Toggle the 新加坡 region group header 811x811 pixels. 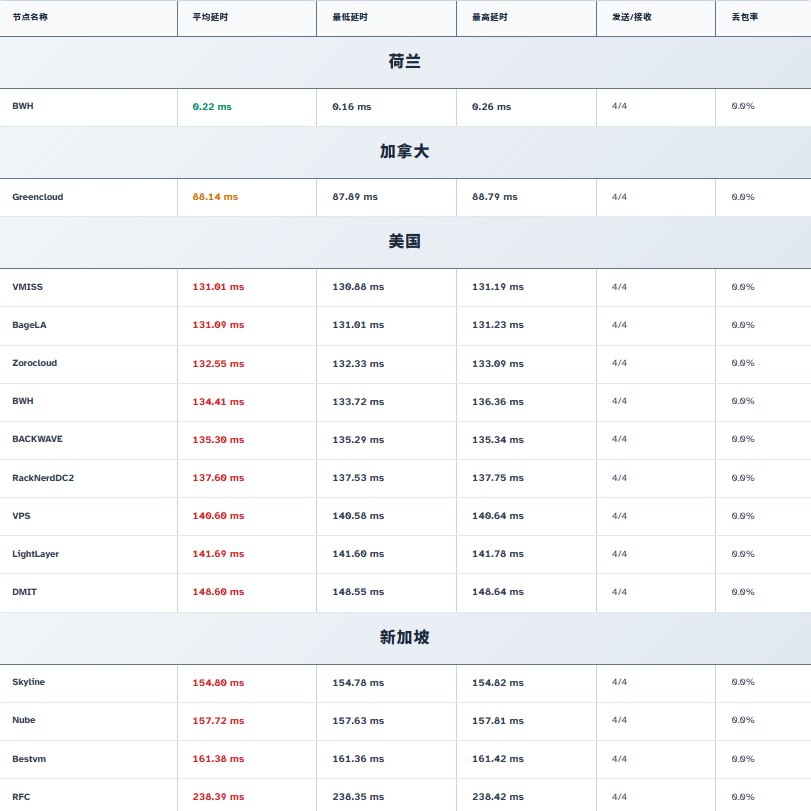pyautogui.click(x=405, y=637)
